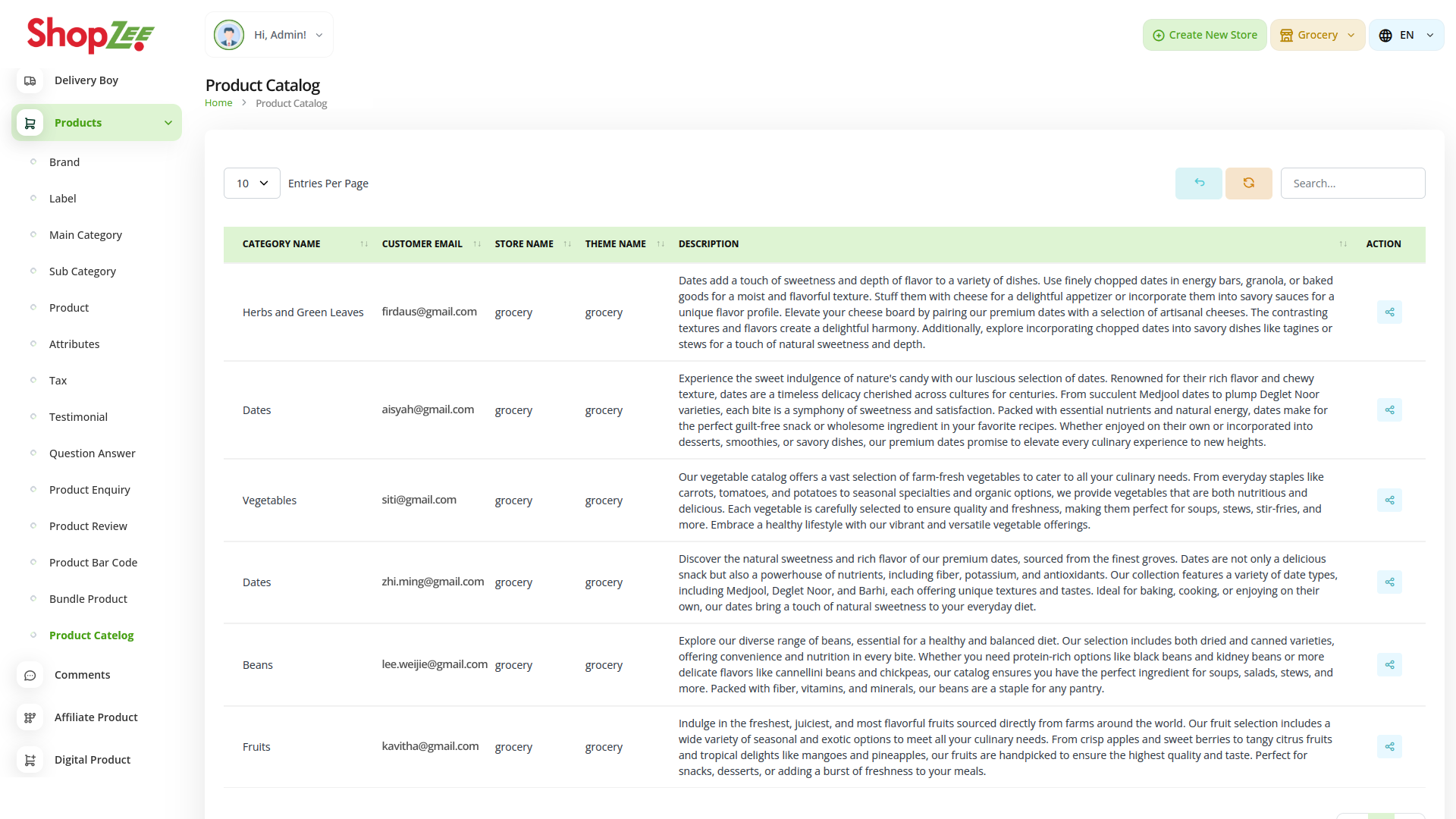The width and height of the screenshot is (1456, 819).
Task: Click the ShopZee logo
Action: pyautogui.click(x=91, y=35)
